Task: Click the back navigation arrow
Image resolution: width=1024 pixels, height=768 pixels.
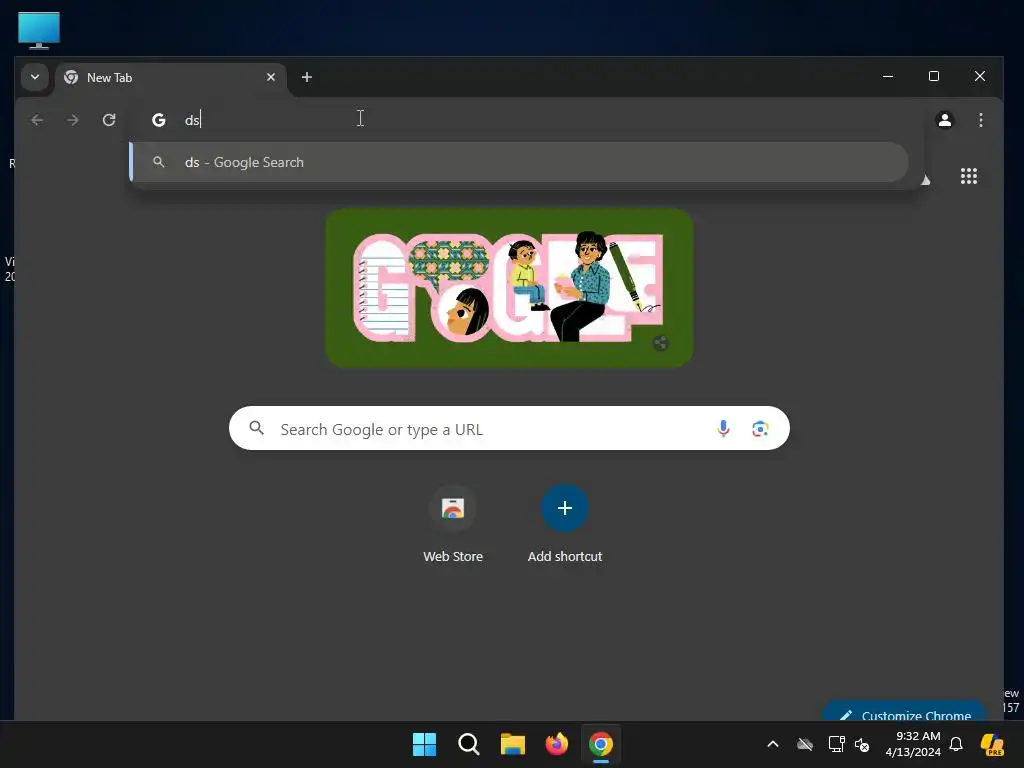Action: click(x=37, y=120)
